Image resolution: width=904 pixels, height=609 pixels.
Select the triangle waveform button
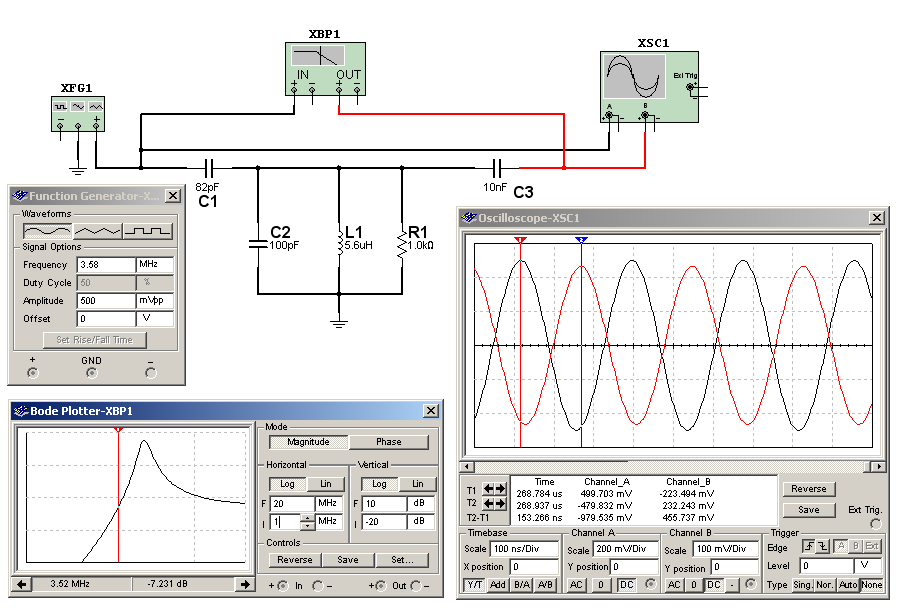coord(97,231)
